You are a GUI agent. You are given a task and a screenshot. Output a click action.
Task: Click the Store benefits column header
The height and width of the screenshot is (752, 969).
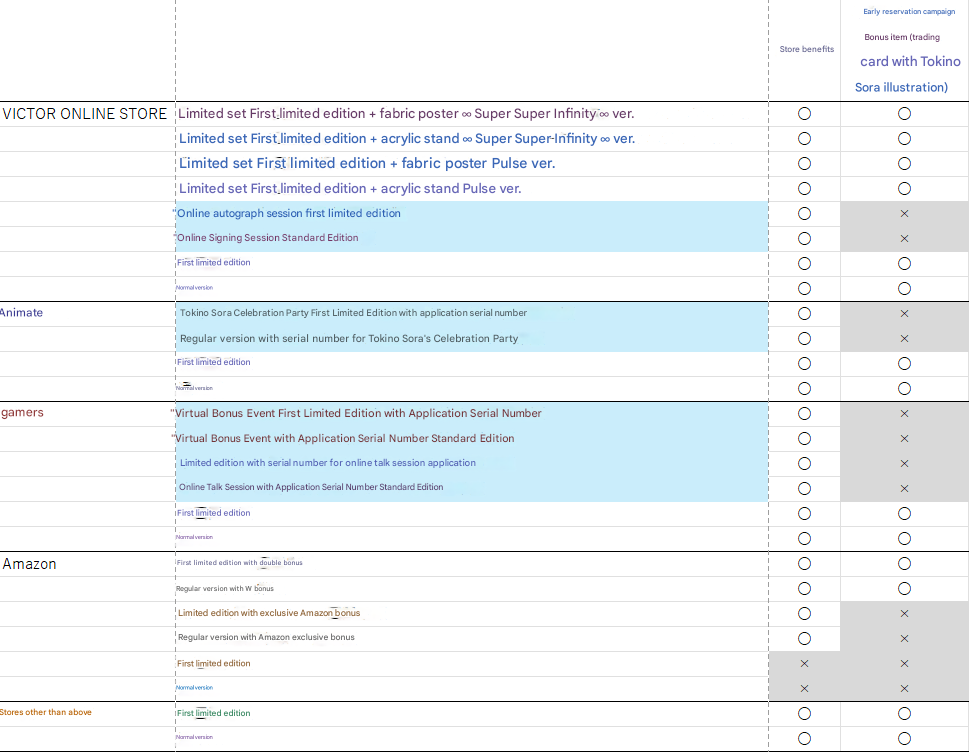point(806,49)
